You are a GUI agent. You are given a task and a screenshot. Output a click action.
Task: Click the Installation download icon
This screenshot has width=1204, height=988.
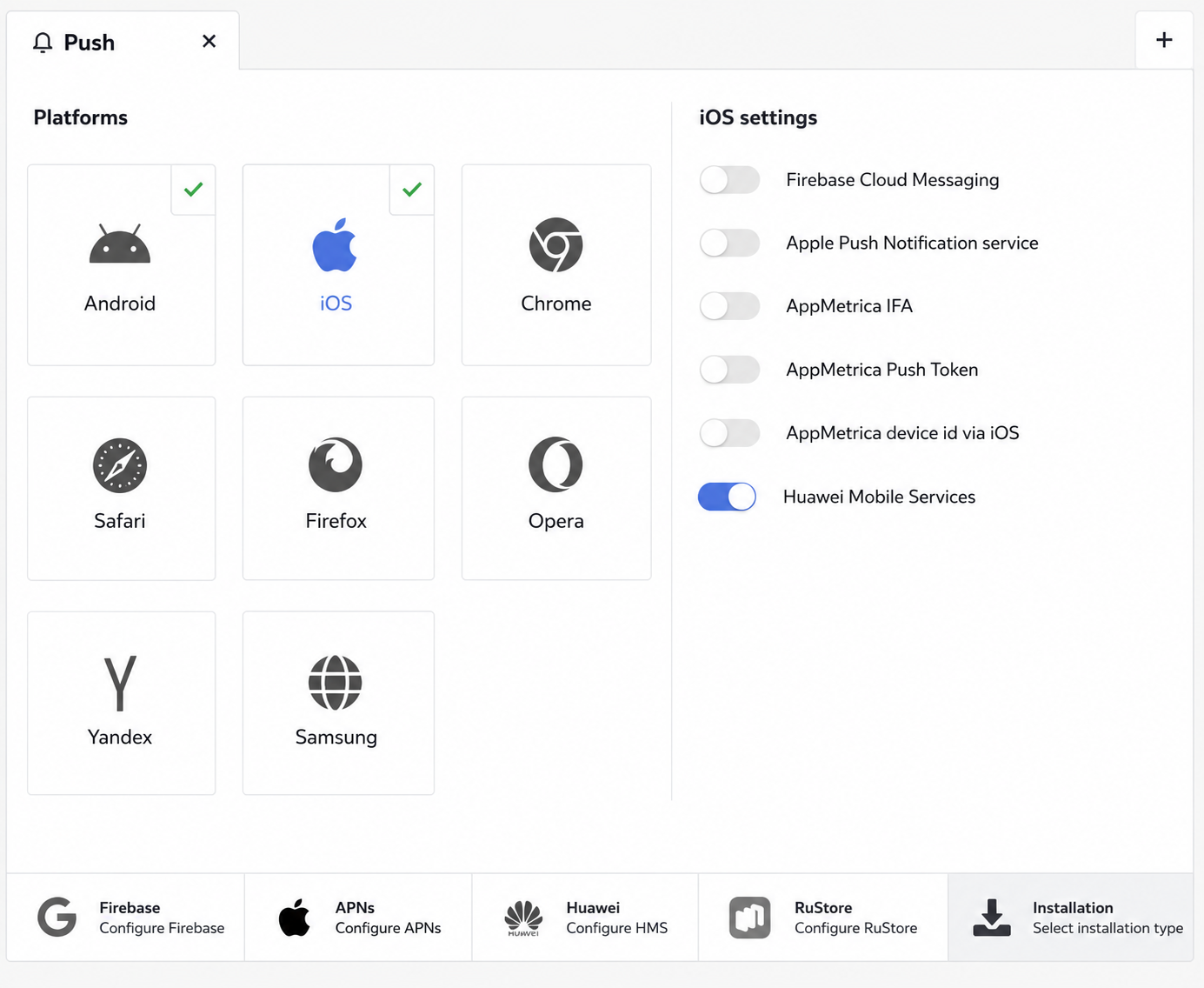(x=992, y=918)
